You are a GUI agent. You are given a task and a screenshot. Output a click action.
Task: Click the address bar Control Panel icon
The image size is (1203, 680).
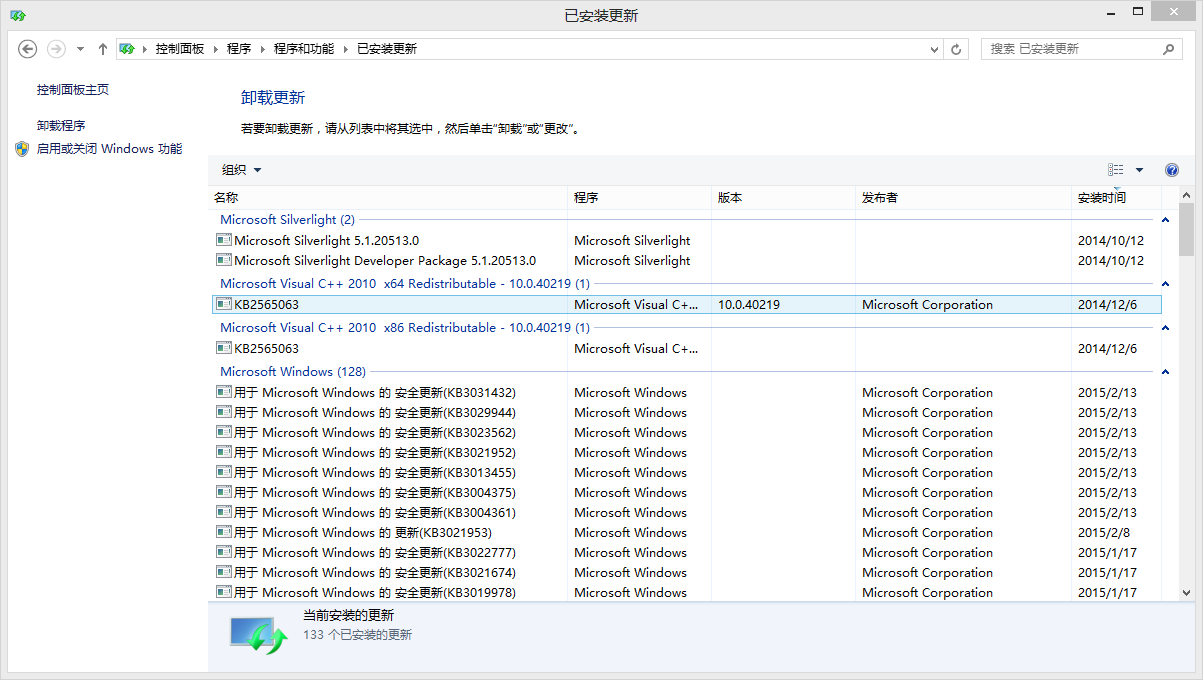coord(127,48)
